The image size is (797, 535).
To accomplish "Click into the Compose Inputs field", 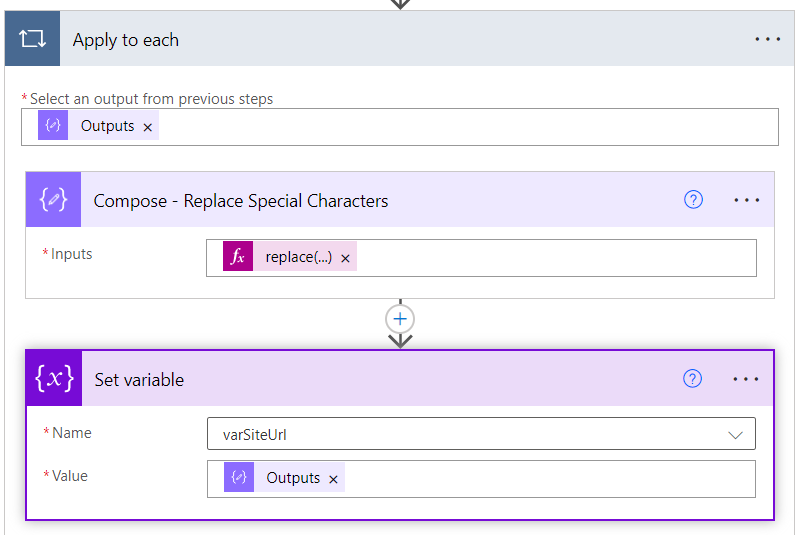I will coord(481,258).
